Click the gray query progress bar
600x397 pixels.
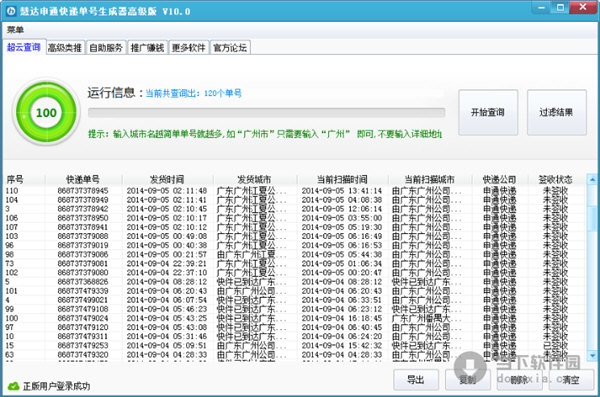(x=266, y=113)
